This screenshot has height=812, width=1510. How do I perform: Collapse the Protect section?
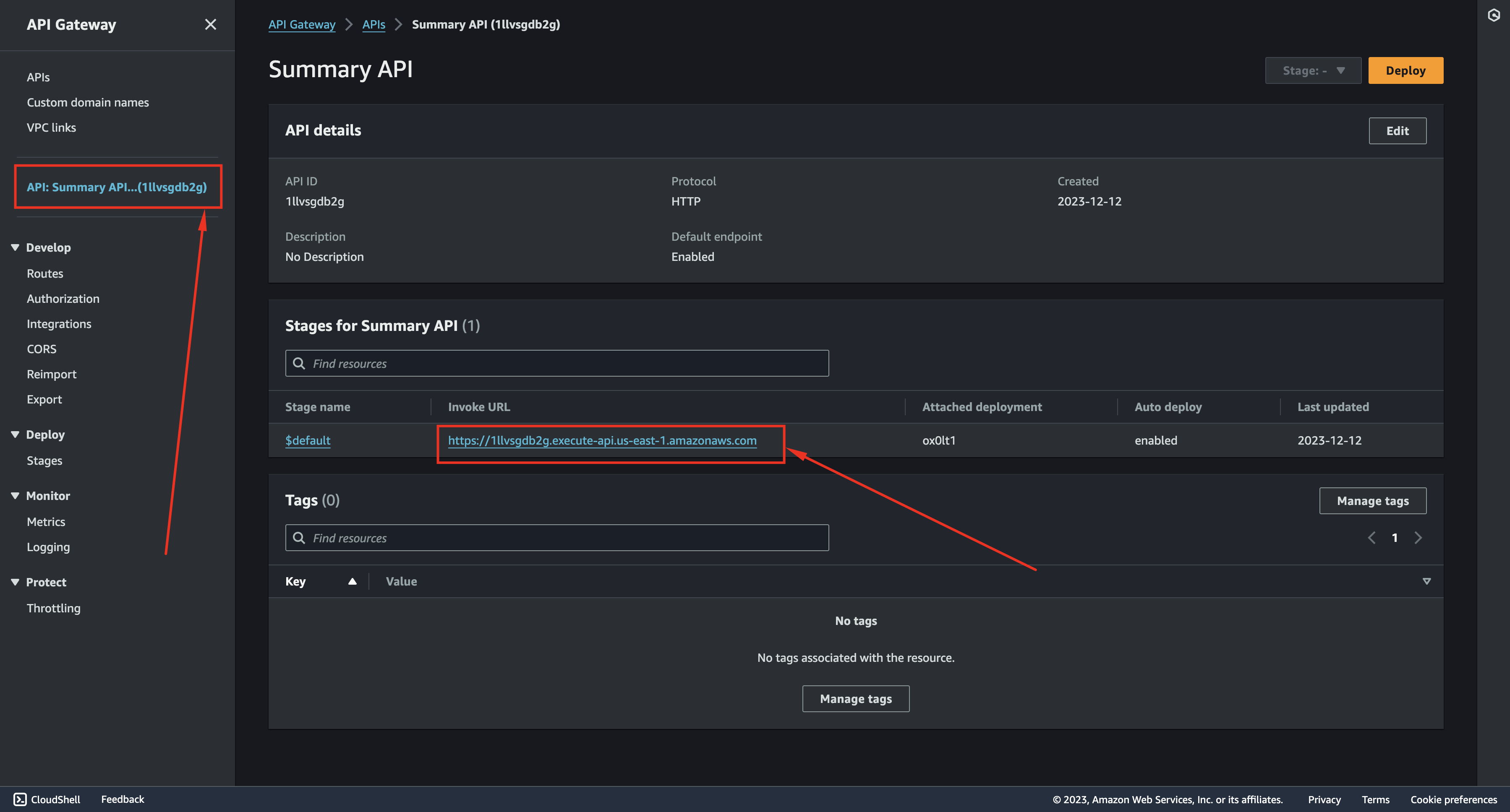click(15, 582)
